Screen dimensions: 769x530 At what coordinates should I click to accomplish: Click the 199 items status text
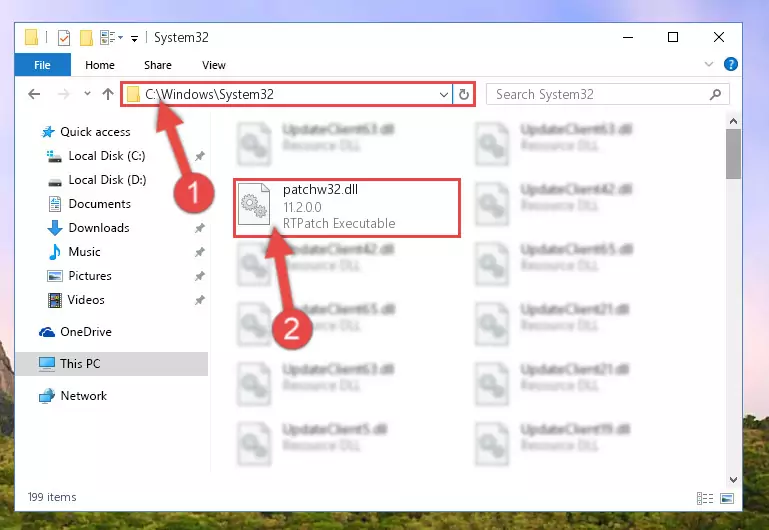52,497
